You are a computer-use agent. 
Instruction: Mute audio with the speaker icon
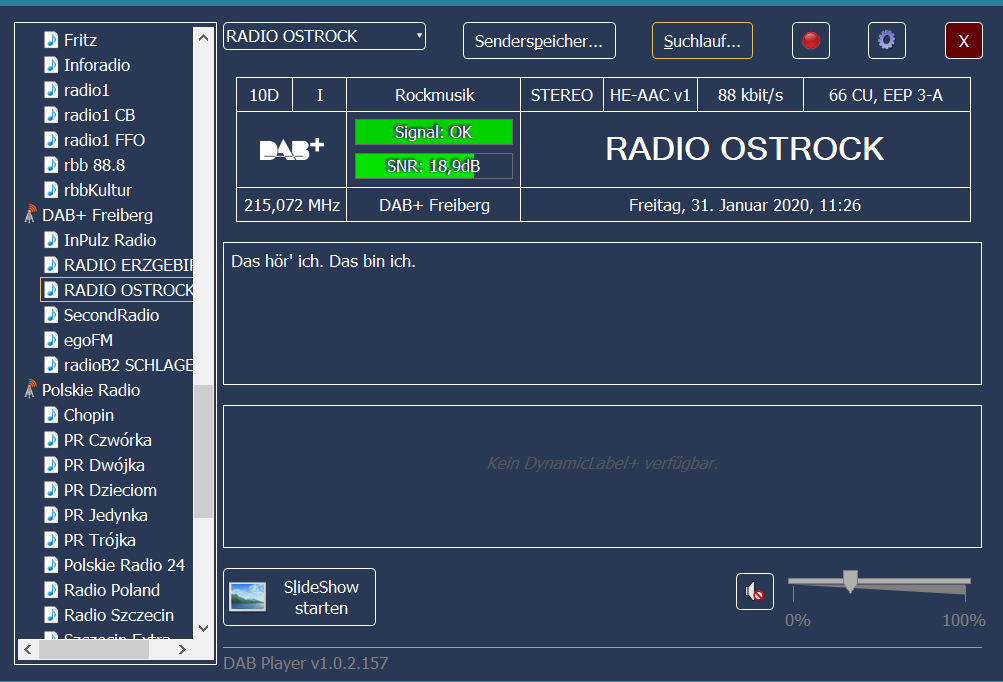point(754,592)
